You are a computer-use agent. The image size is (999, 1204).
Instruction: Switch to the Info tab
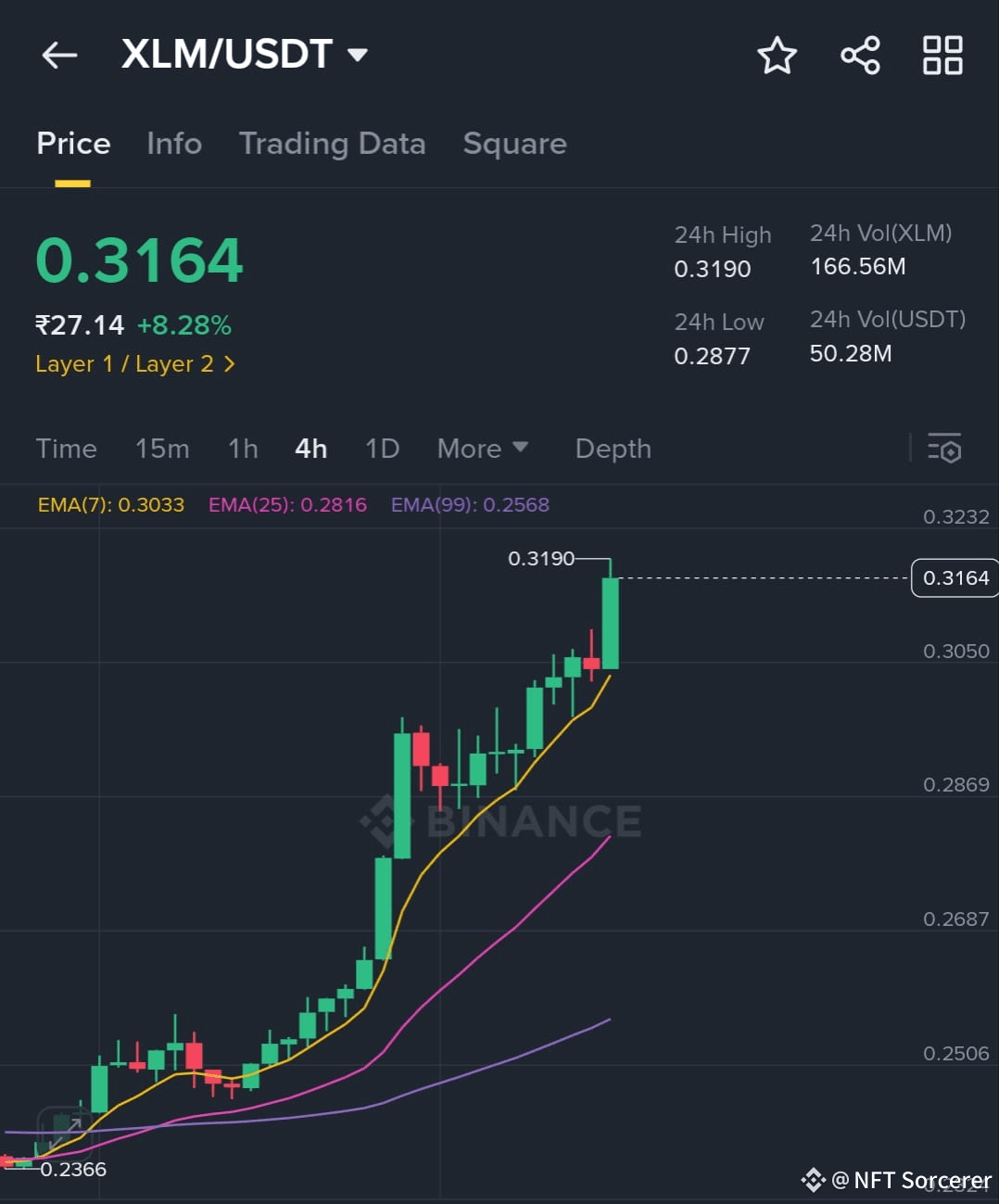174,144
